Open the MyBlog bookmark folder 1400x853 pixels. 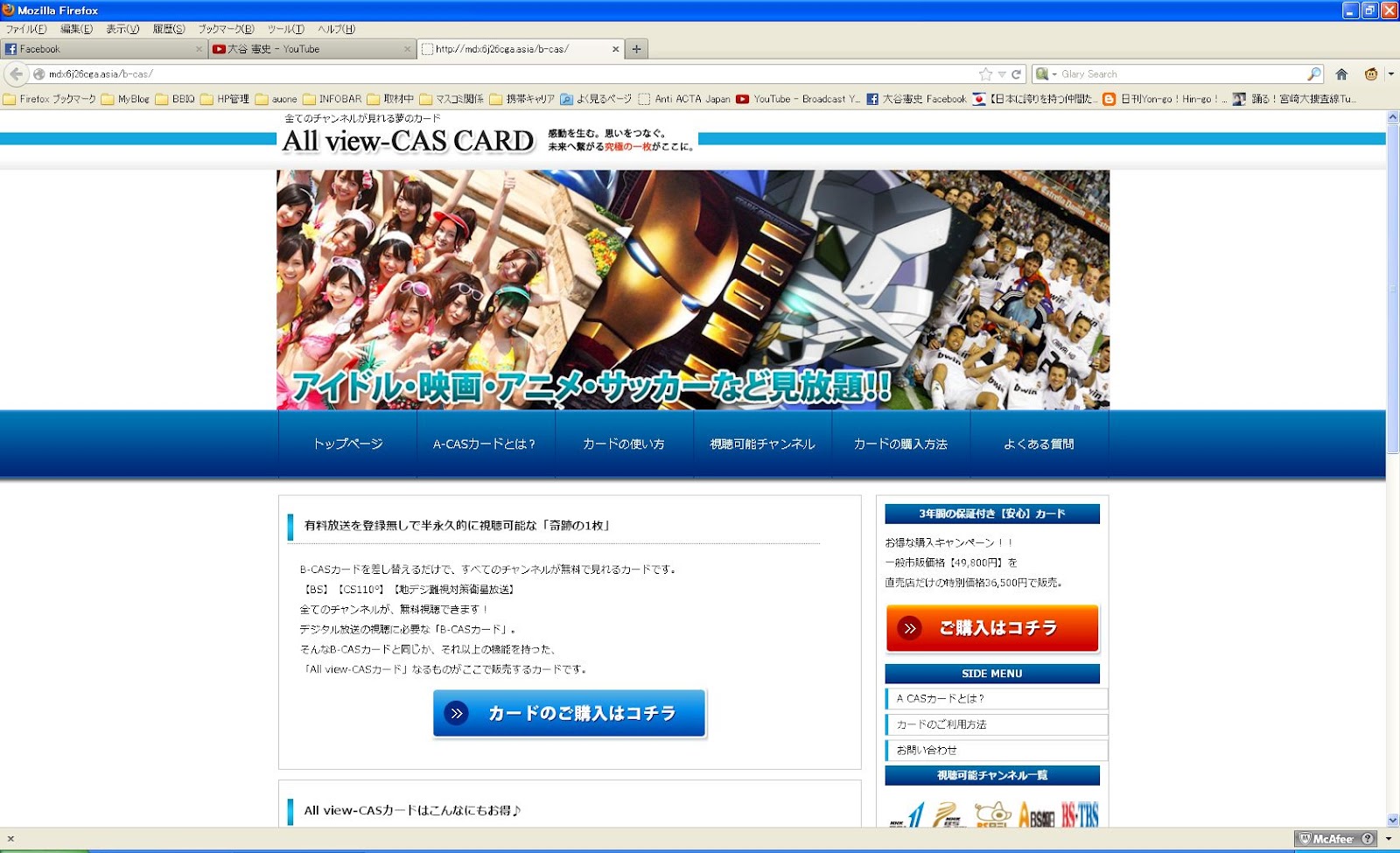125,99
